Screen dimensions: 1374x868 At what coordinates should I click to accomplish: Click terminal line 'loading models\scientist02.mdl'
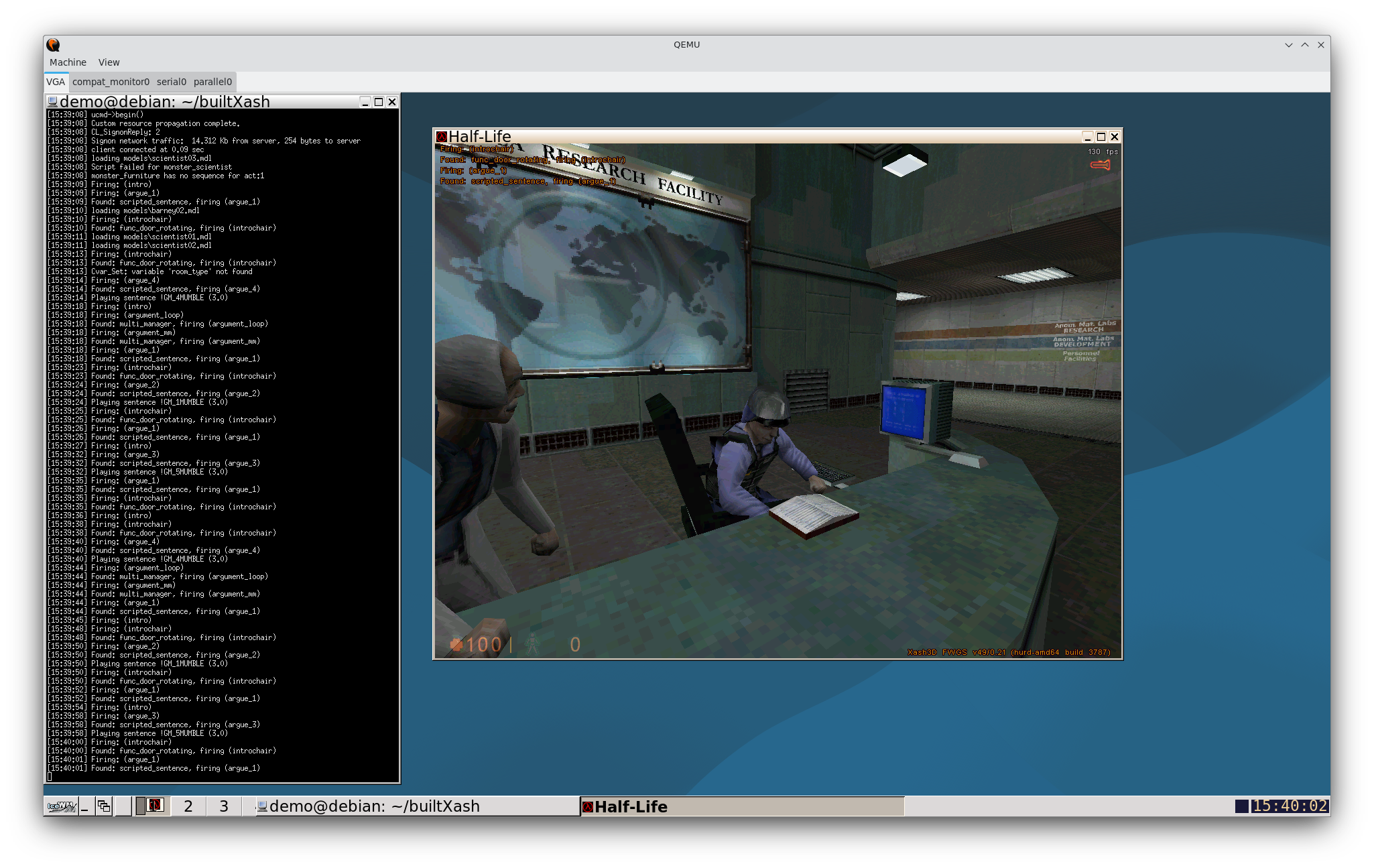(151, 246)
